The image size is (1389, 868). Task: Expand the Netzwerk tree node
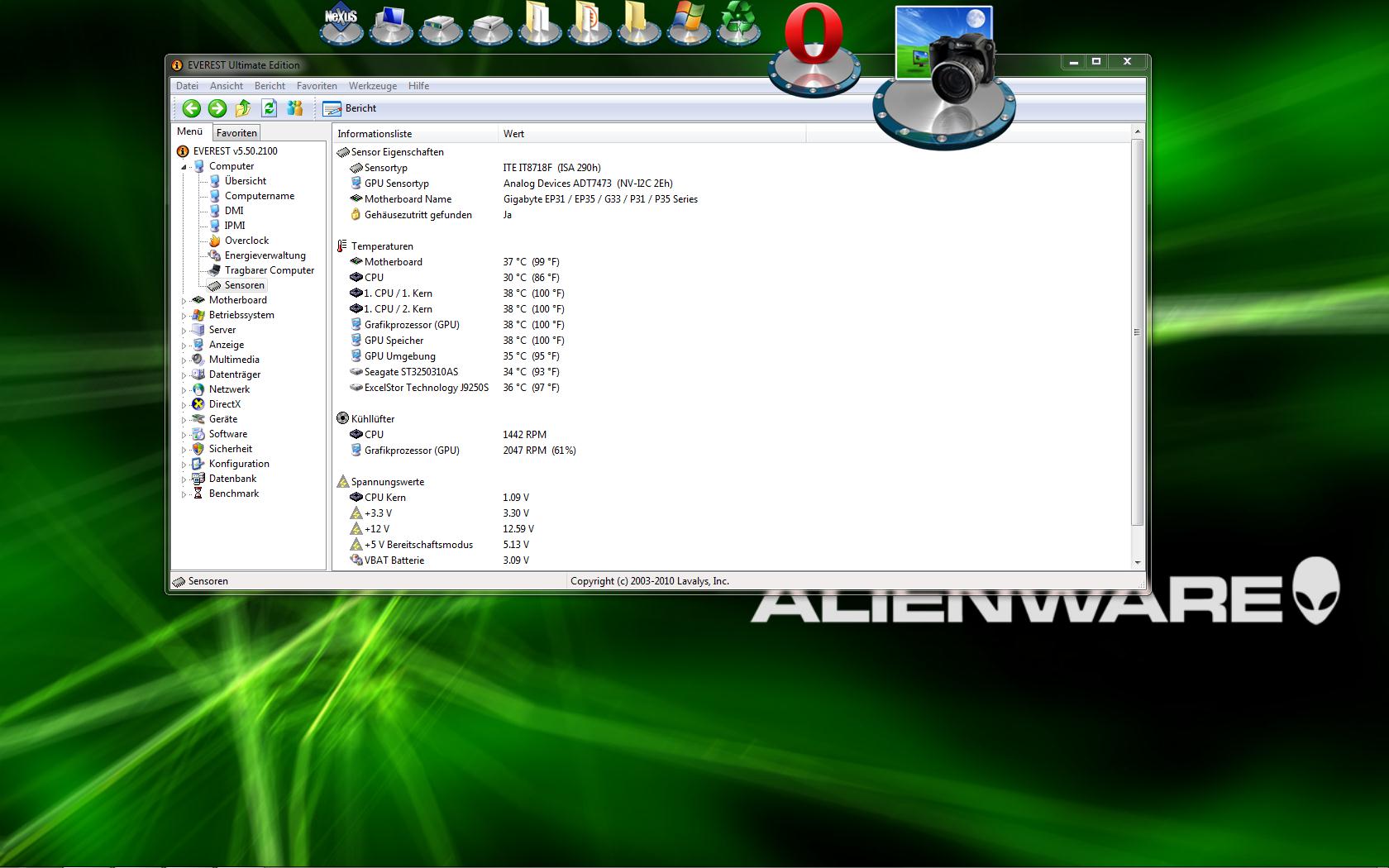click(x=184, y=390)
